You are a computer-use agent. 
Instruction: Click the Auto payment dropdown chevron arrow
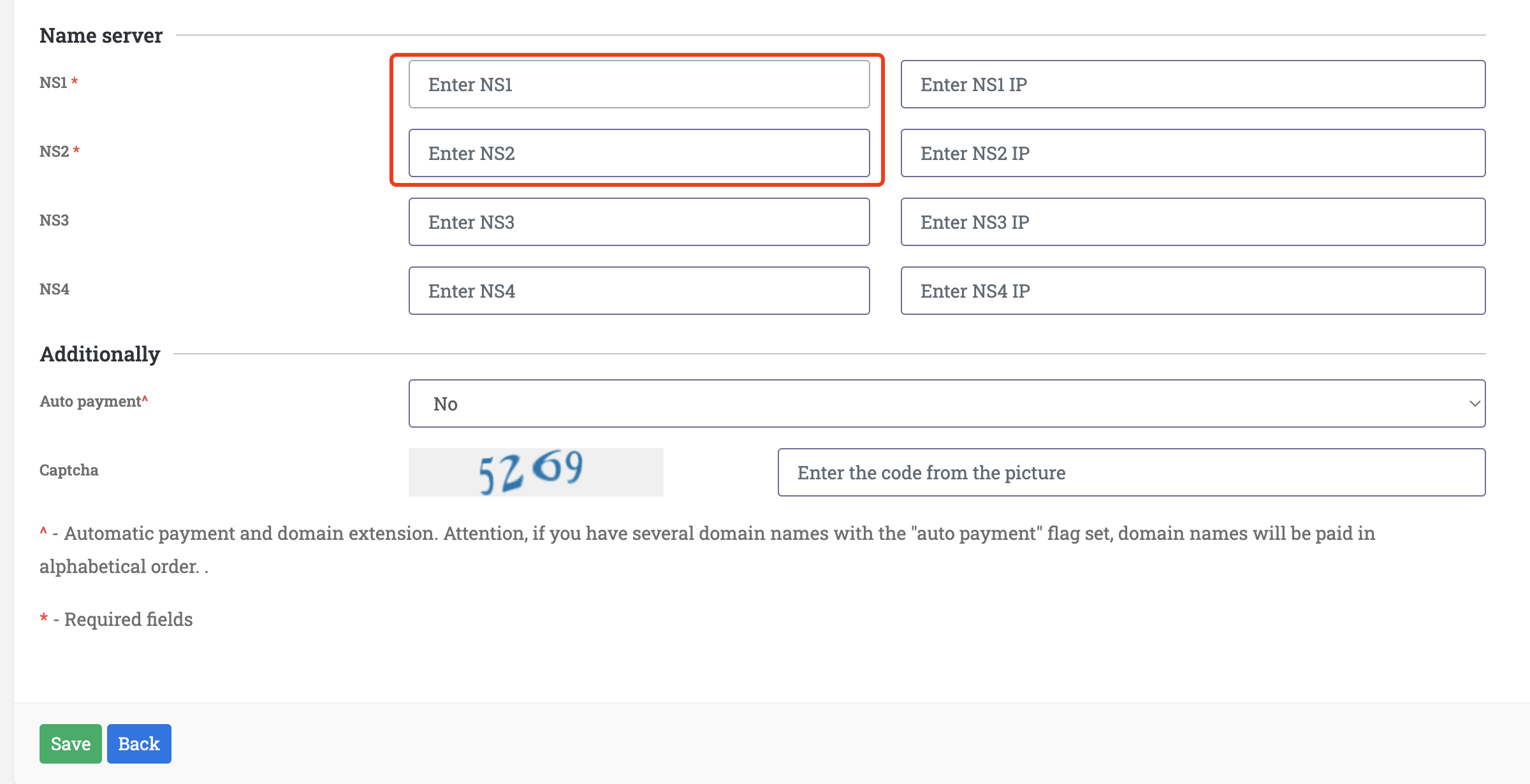[1474, 403]
